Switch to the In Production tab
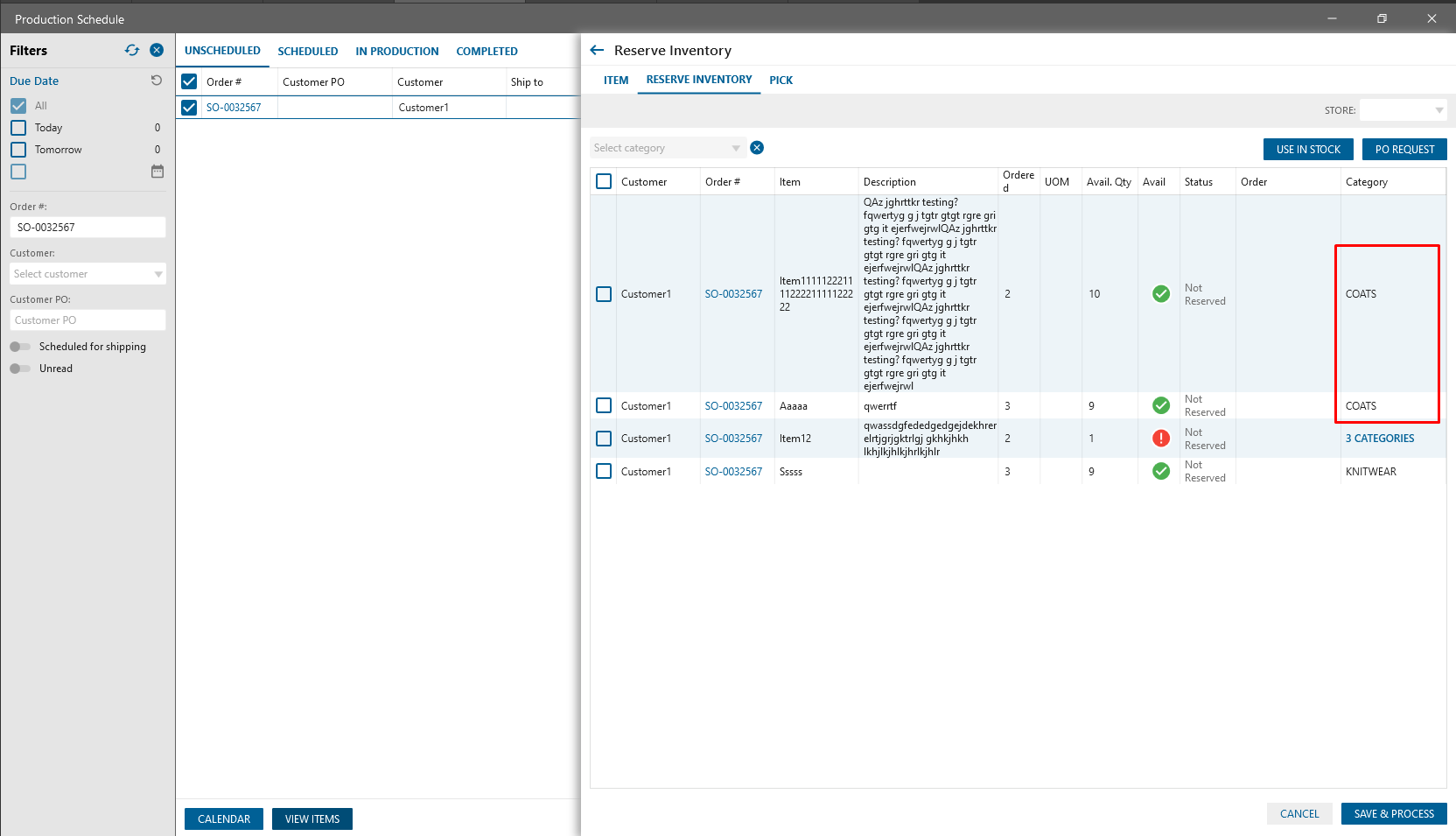Screen dimensions: 1456x836 click(x=397, y=52)
